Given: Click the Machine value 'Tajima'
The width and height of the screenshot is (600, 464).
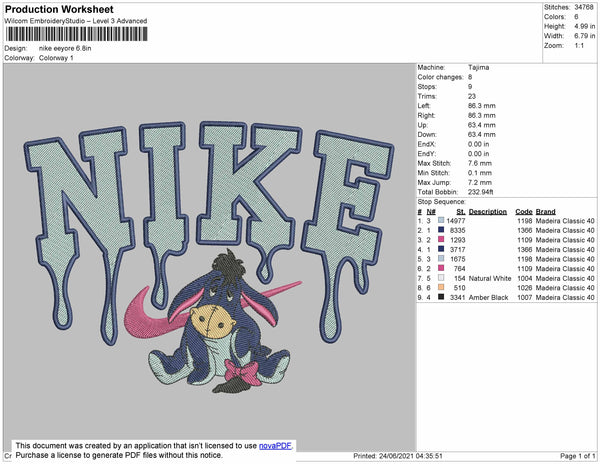Looking at the screenshot, I should pos(478,67).
